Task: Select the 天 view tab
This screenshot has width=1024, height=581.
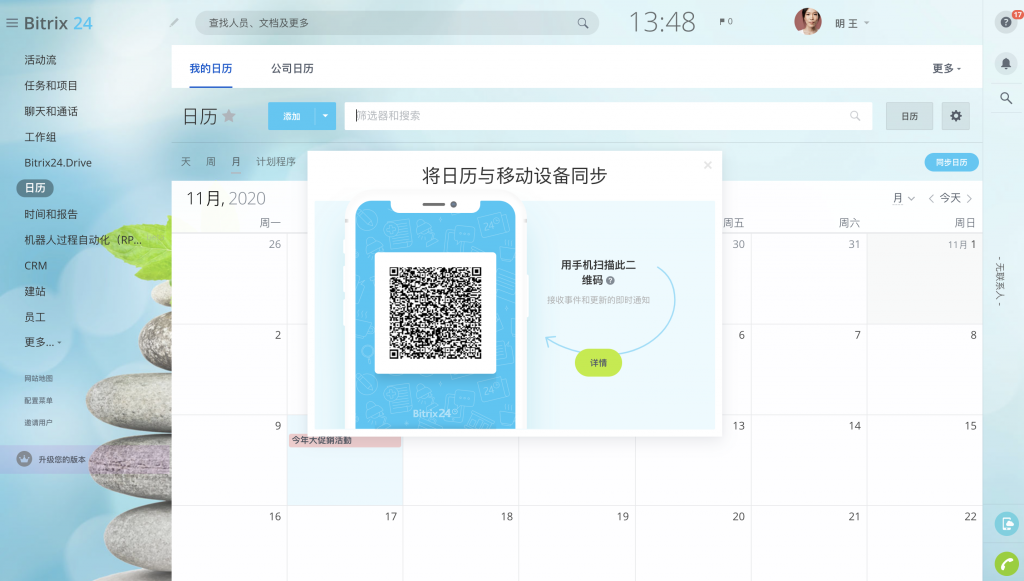Action: tap(185, 161)
